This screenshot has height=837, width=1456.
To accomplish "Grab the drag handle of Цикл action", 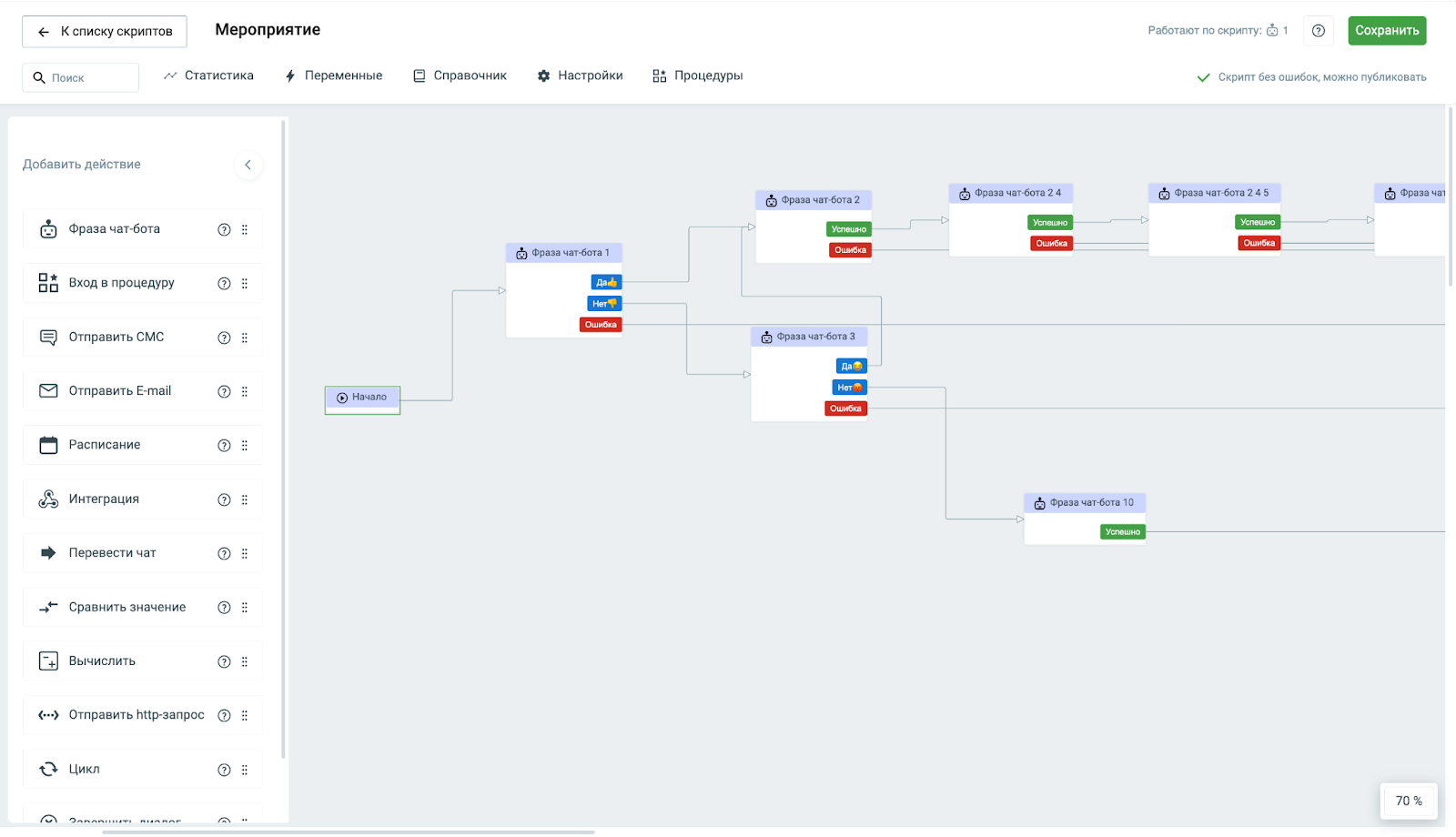I will [x=245, y=771].
